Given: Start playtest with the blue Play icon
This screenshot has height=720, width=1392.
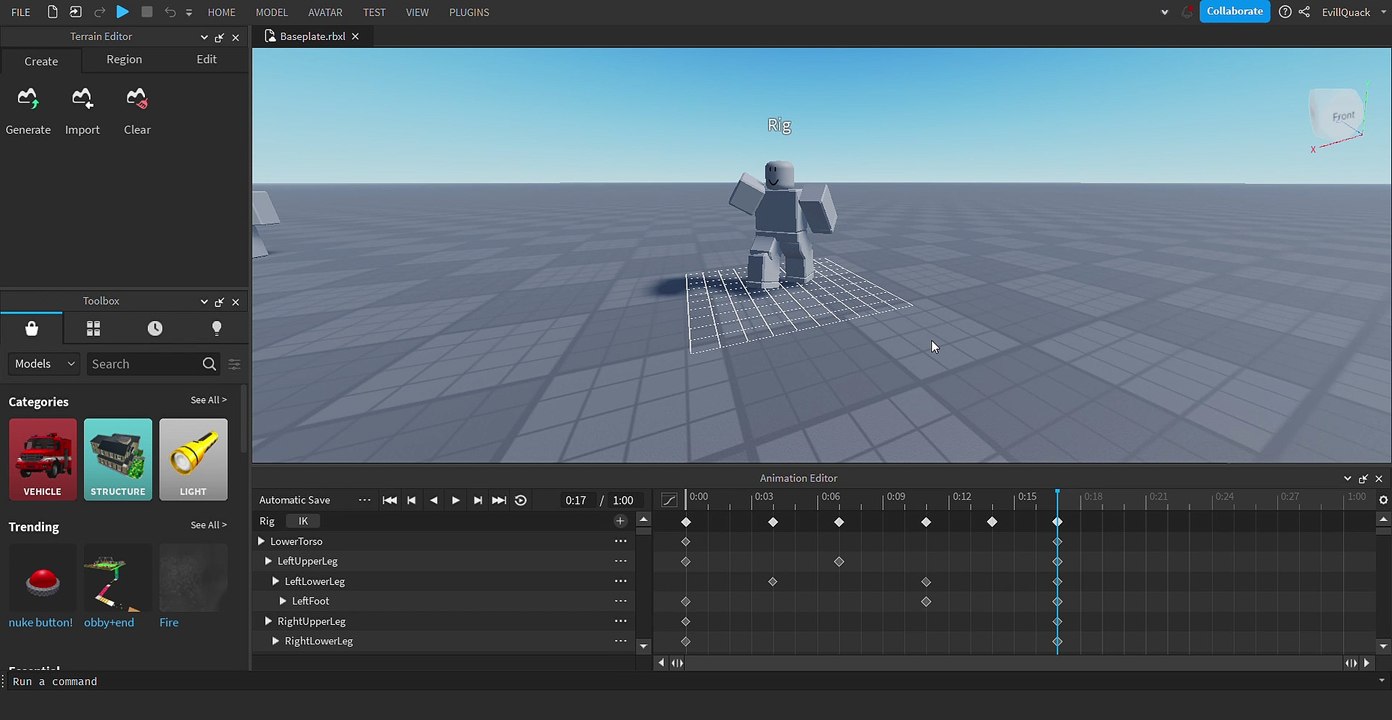Looking at the screenshot, I should (122, 12).
